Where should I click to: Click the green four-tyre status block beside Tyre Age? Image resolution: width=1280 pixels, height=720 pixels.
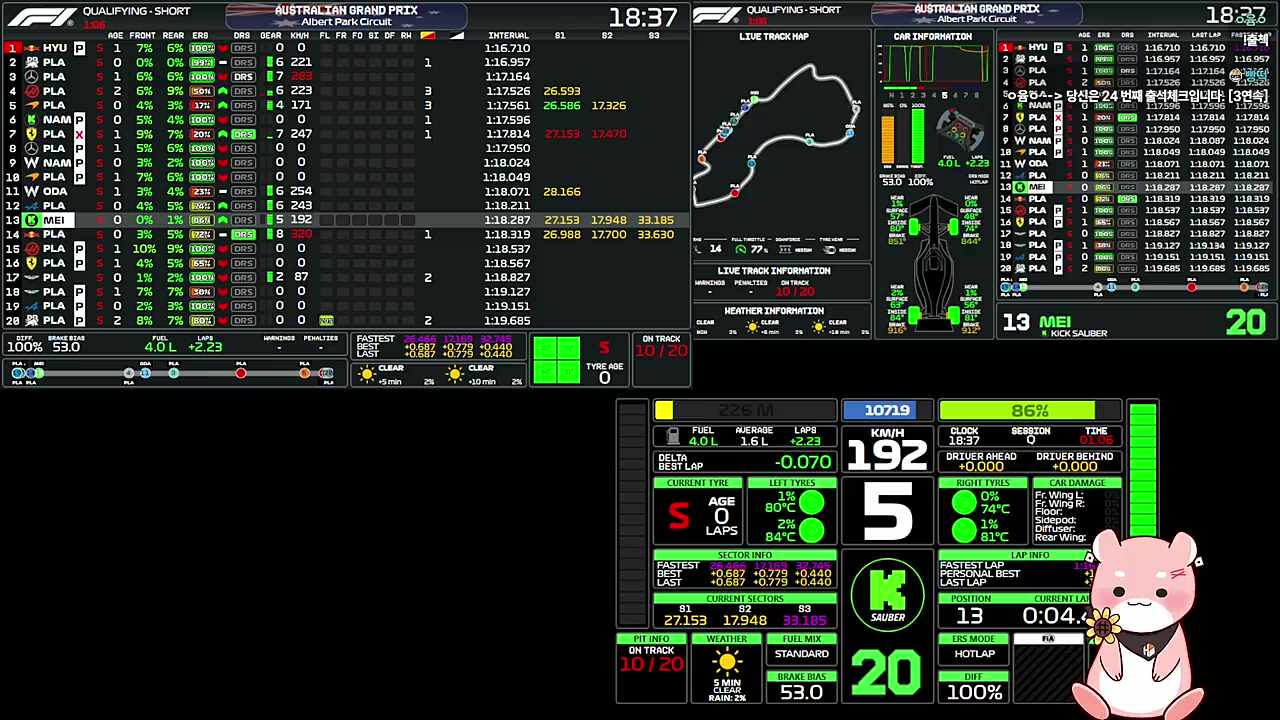tap(556, 360)
